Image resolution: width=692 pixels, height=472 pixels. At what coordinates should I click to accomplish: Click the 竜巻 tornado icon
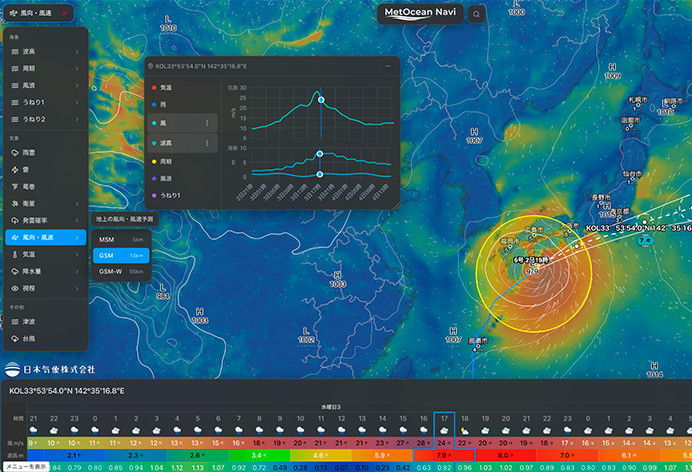click(15, 187)
